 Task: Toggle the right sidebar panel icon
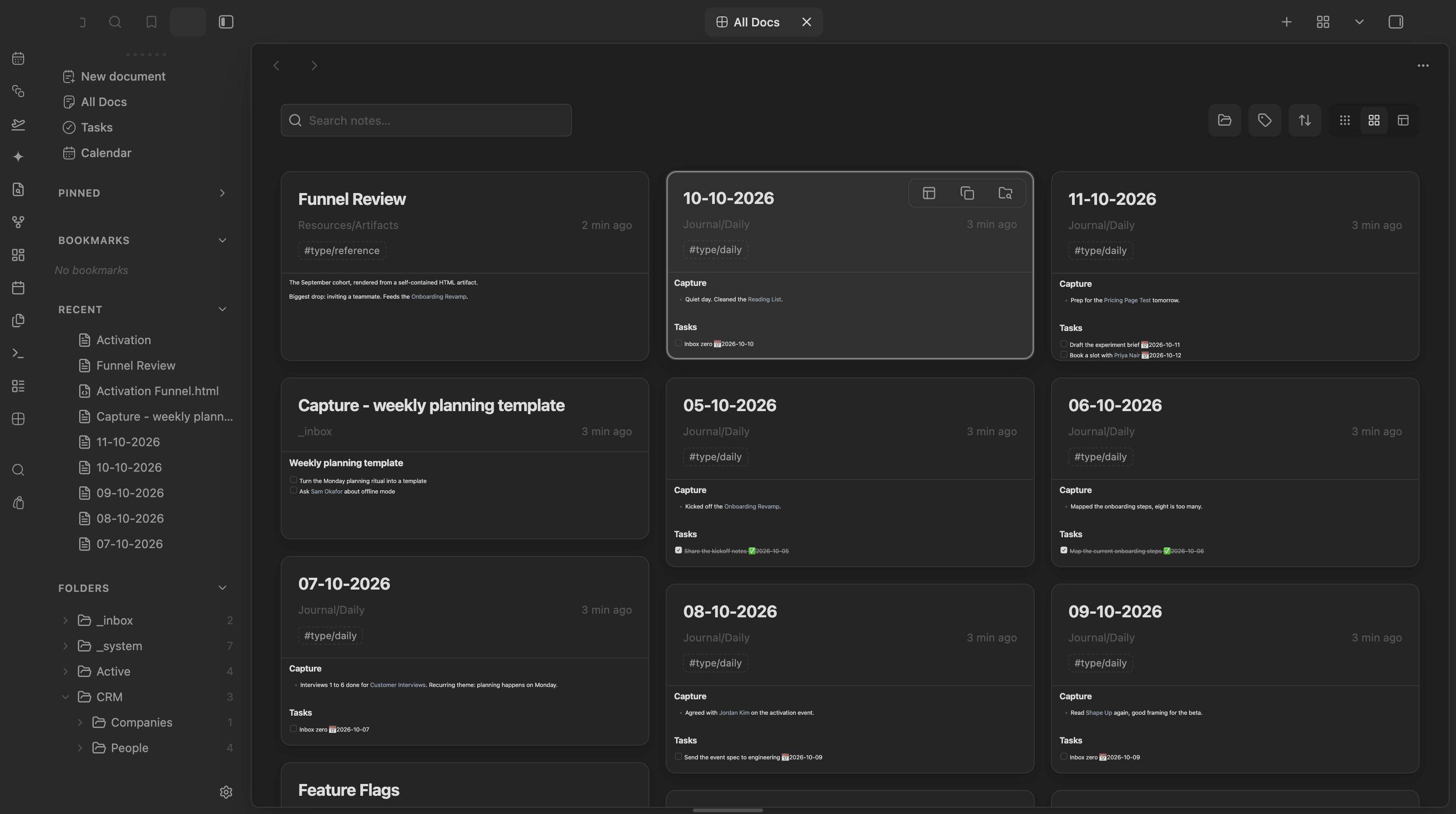[x=1395, y=22]
